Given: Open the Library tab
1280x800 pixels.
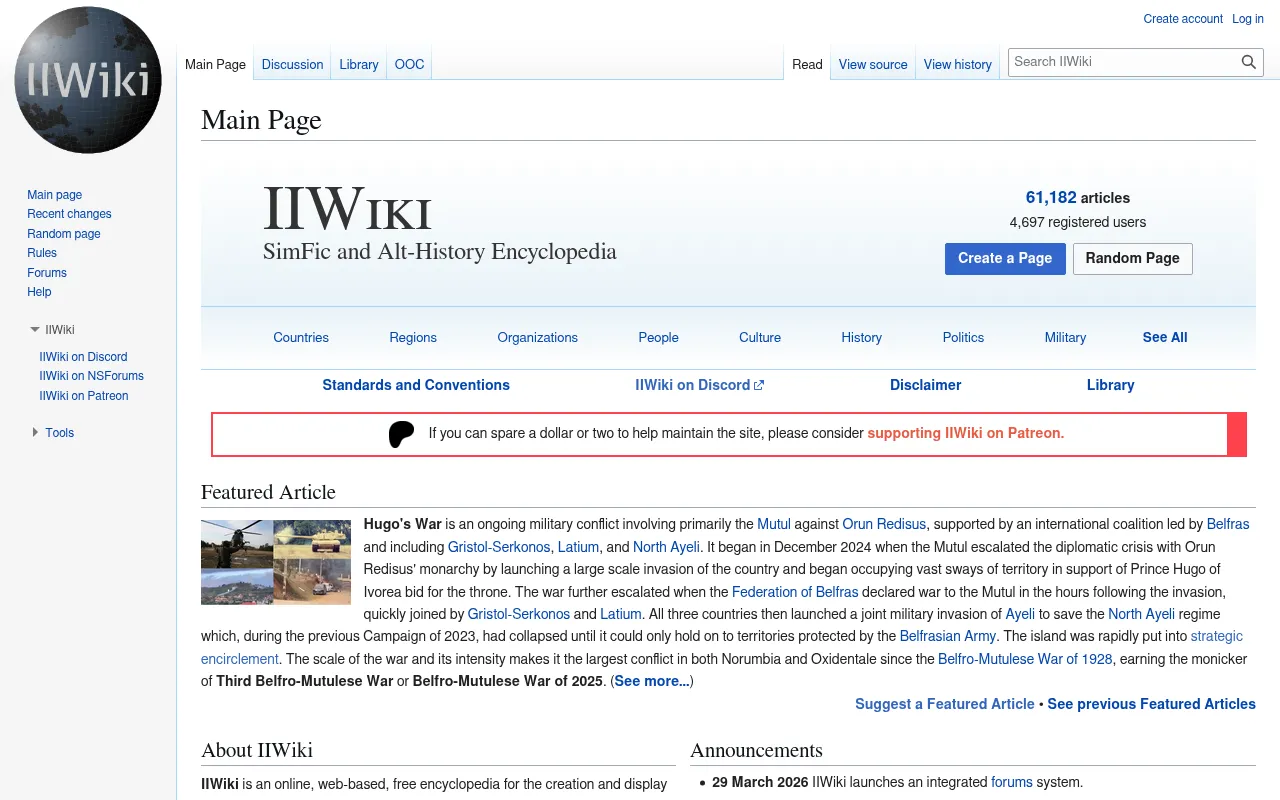Looking at the screenshot, I should [x=359, y=64].
